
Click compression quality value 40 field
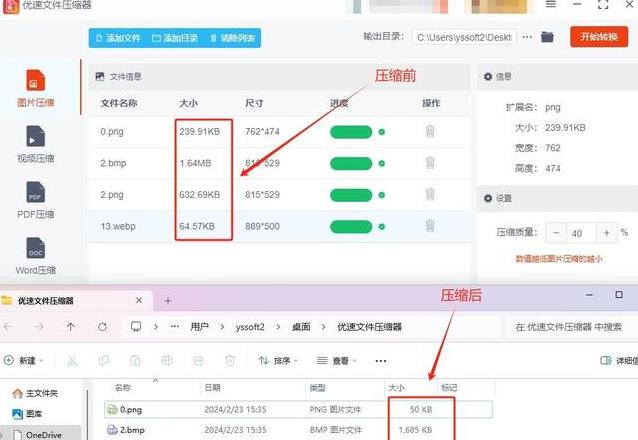click(581, 233)
